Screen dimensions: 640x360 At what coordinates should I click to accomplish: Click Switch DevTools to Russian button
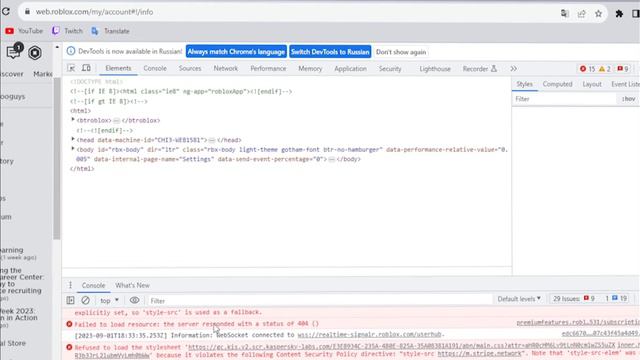(x=330, y=52)
